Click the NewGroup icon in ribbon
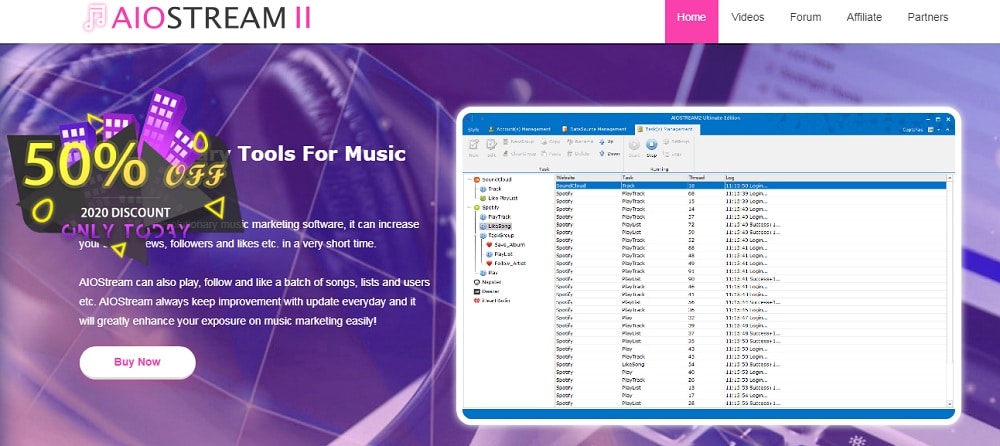The image size is (1000, 446). click(518, 142)
